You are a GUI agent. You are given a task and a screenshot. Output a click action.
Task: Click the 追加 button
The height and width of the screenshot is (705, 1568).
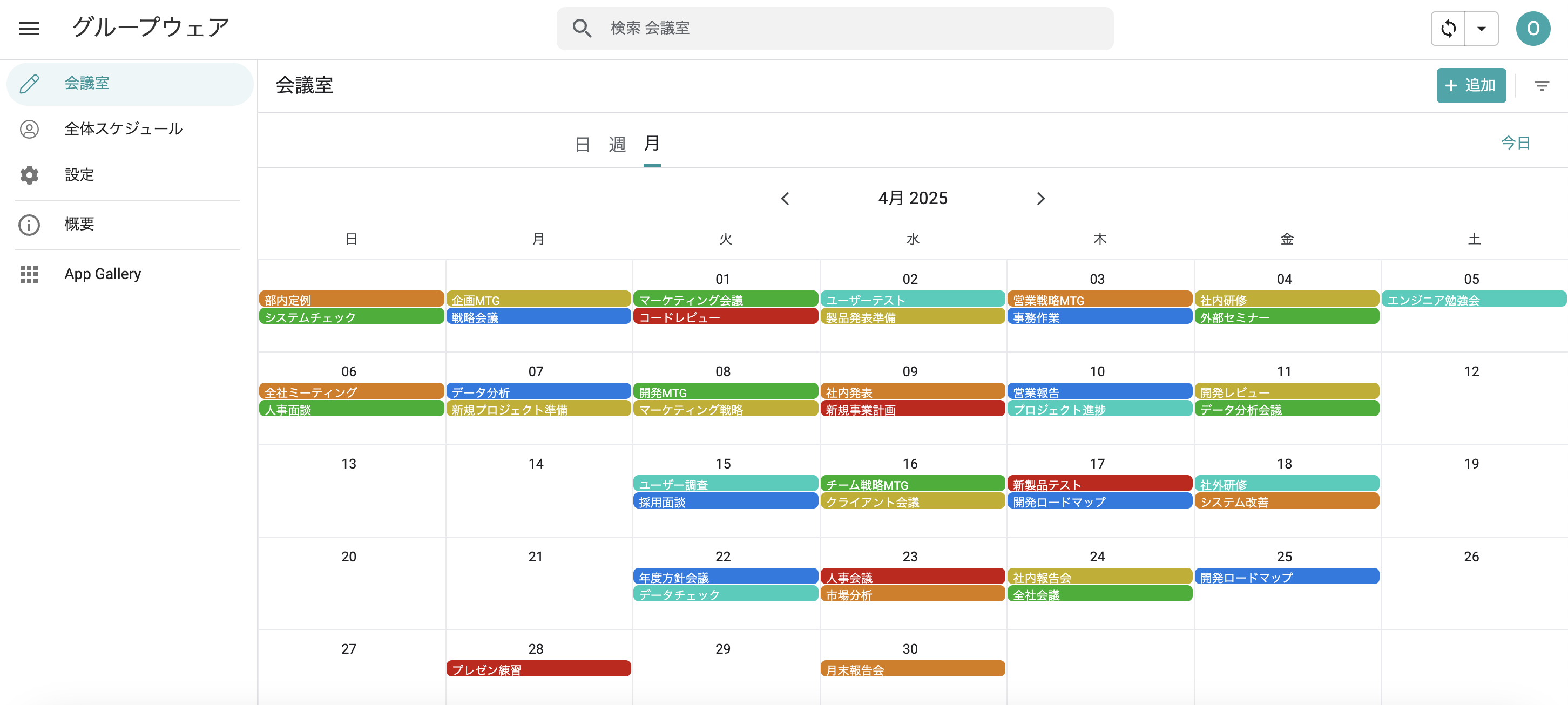point(1471,86)
